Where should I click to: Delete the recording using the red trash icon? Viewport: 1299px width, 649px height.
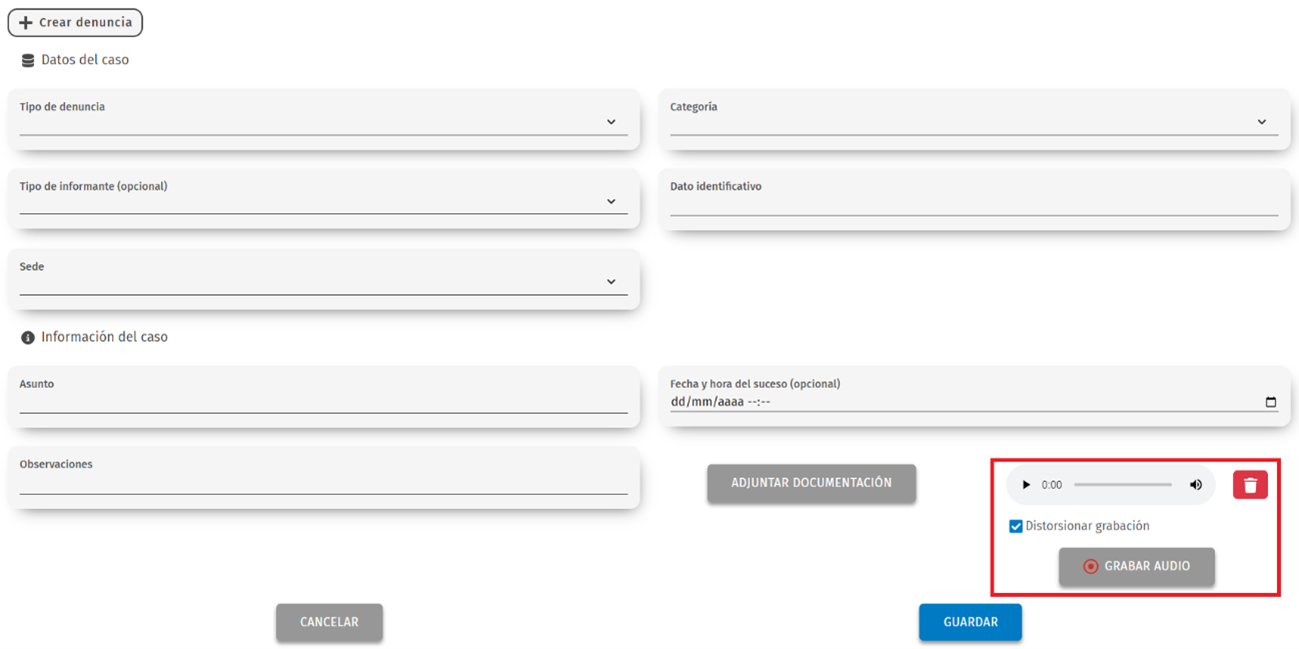(x=1249, y=483)
